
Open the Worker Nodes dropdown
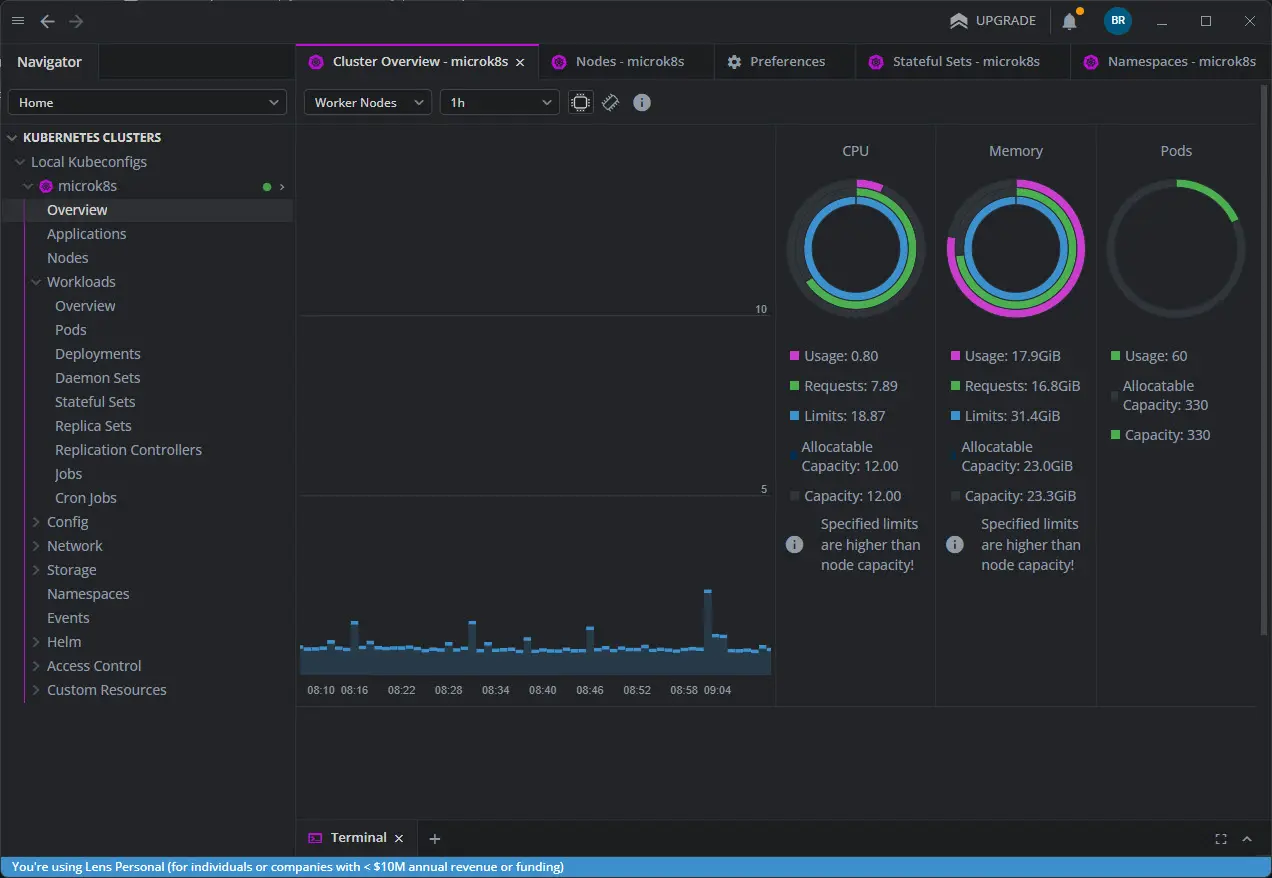pyautogui.click(x=367, y=102)
